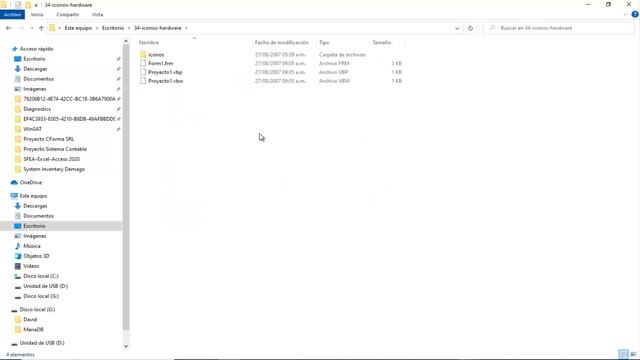Open the Archivo ribbon tab
Viewport: 640px width, 360px height.
point(12,15)
